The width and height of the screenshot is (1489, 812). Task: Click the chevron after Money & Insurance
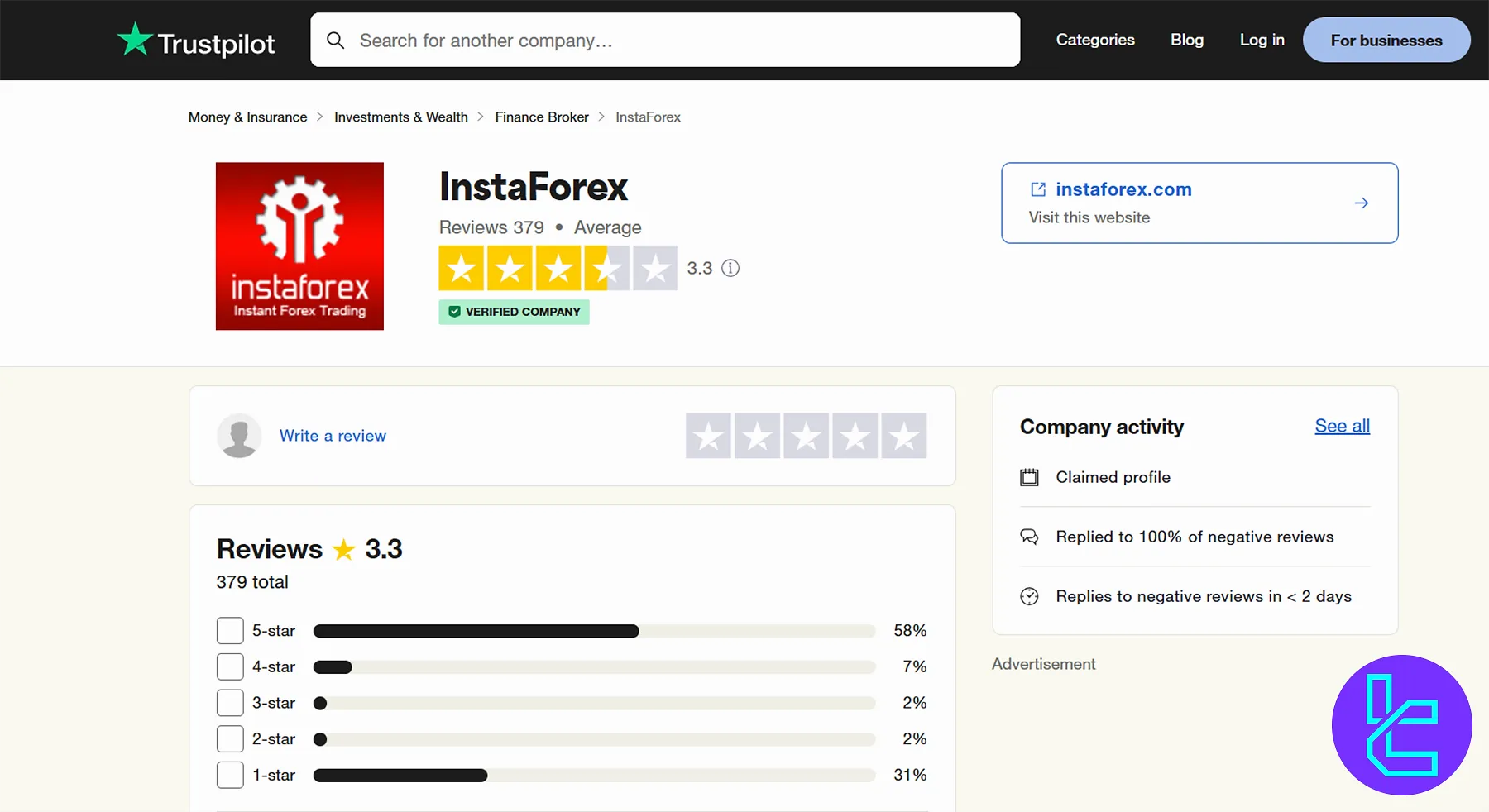click(320, 117)
